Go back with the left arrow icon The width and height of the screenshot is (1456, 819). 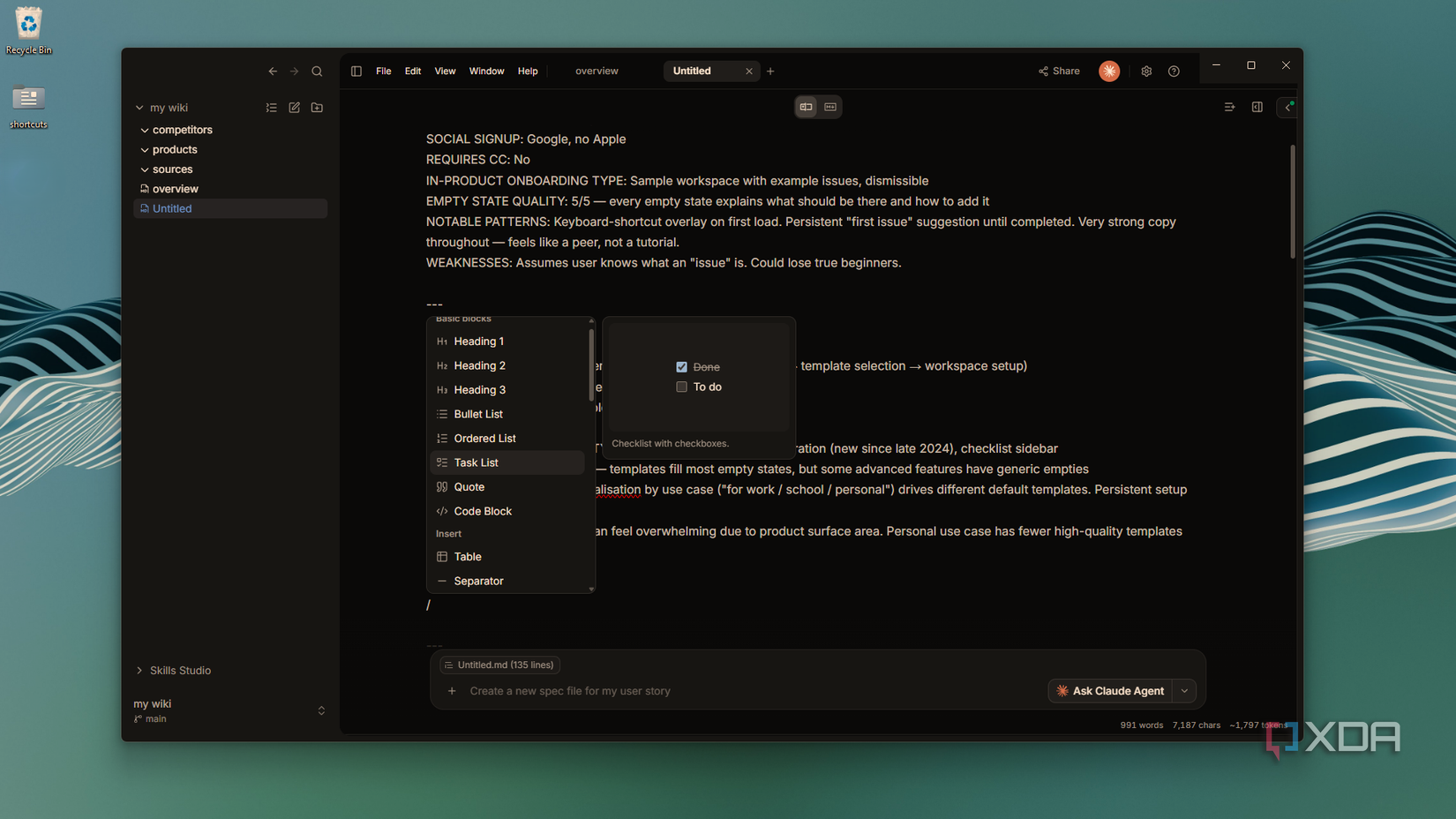[x=273, y=71]
